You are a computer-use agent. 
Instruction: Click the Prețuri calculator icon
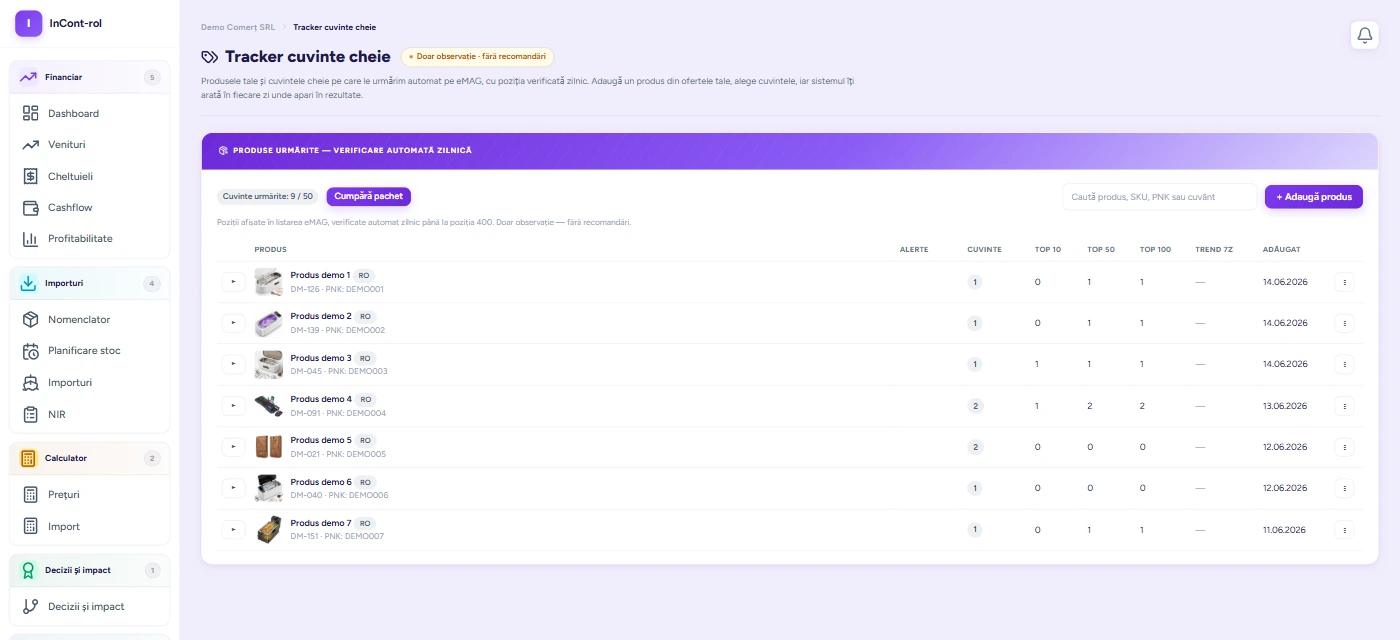(30, 495)
